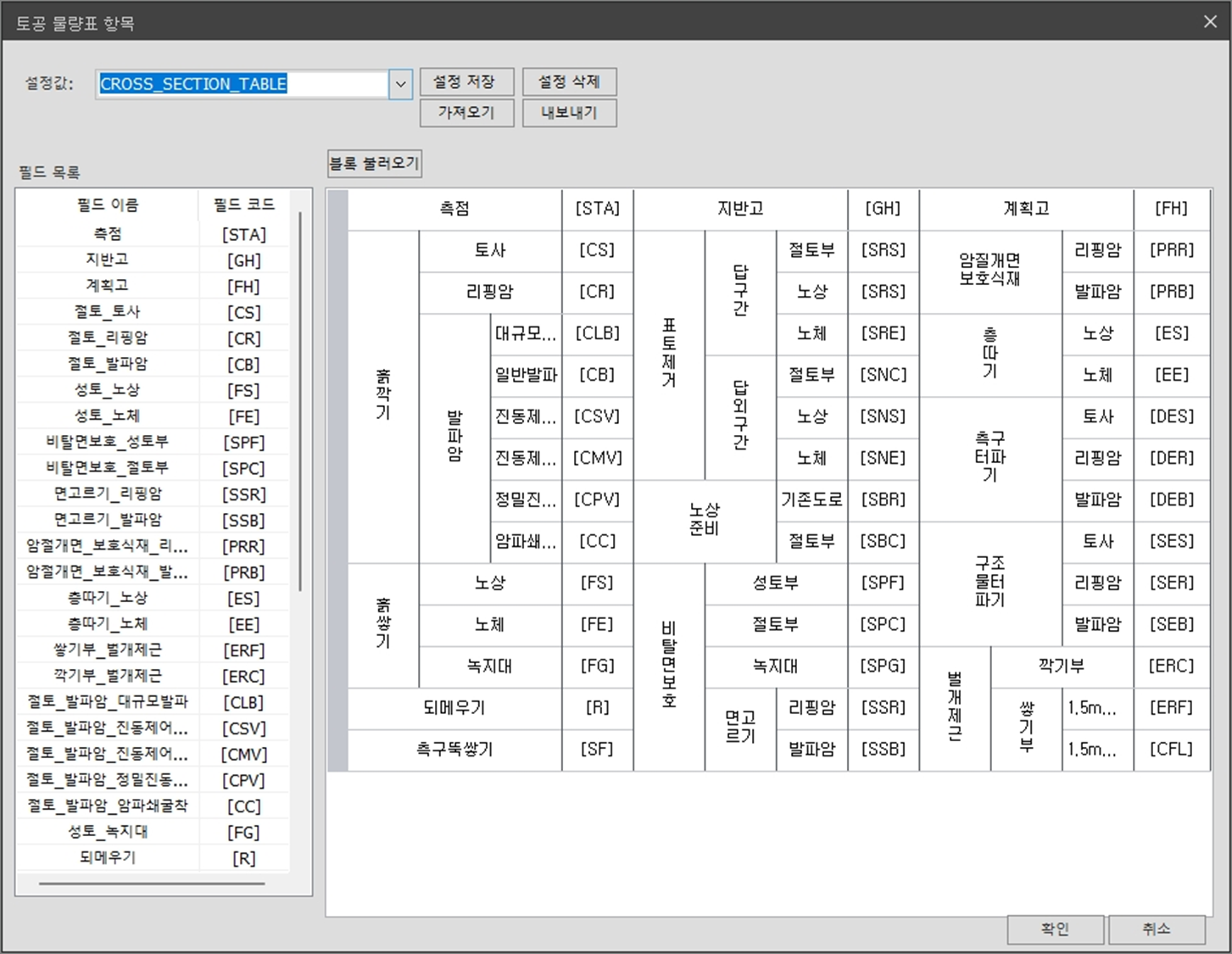Click the [DEB] cell in the table
The height and width of the screenshot is (954, 1232).
(x=1172, y=500)
